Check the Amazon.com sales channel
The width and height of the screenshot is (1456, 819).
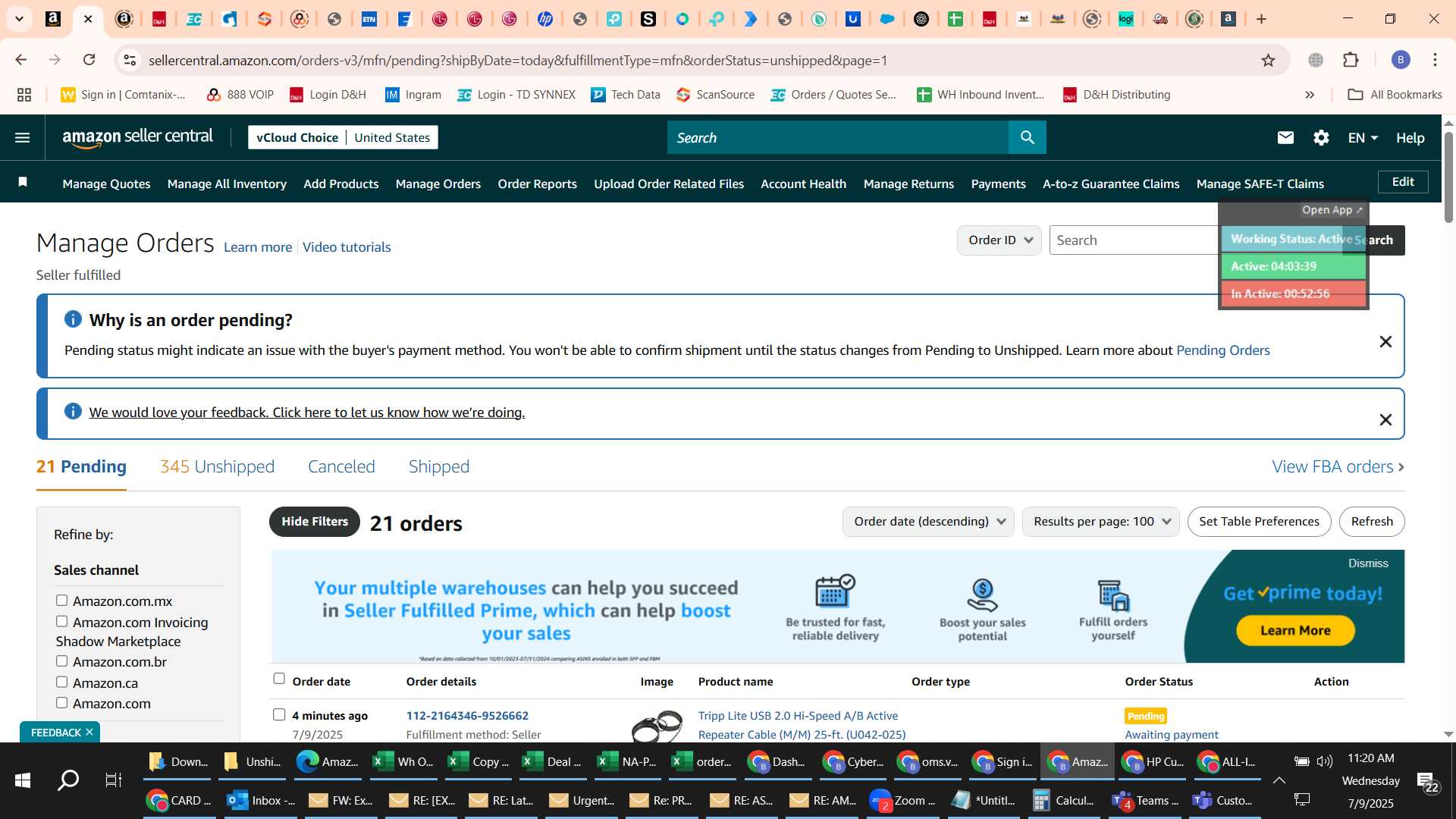point(61,703)
